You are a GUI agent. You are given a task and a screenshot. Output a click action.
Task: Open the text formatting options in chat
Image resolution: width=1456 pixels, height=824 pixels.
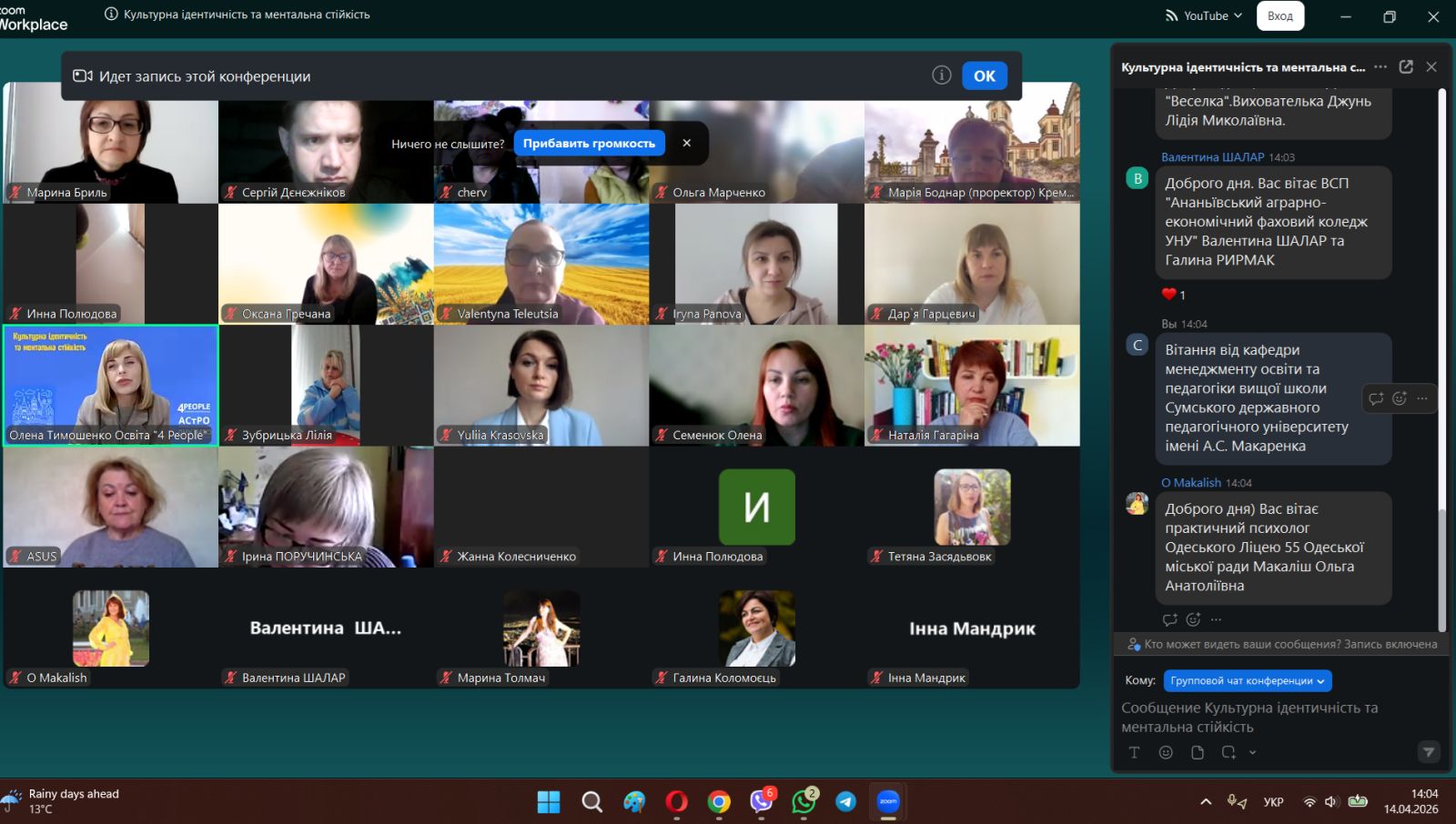point(1134,752)
